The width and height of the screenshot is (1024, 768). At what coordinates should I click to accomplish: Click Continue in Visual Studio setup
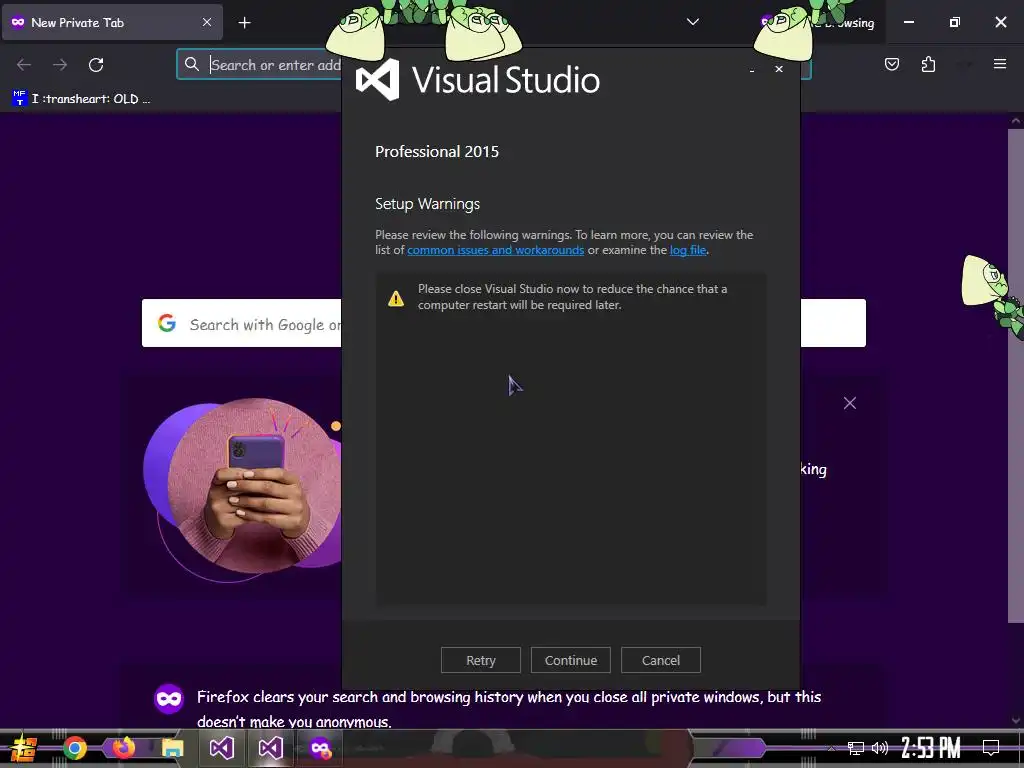[571, 660]
